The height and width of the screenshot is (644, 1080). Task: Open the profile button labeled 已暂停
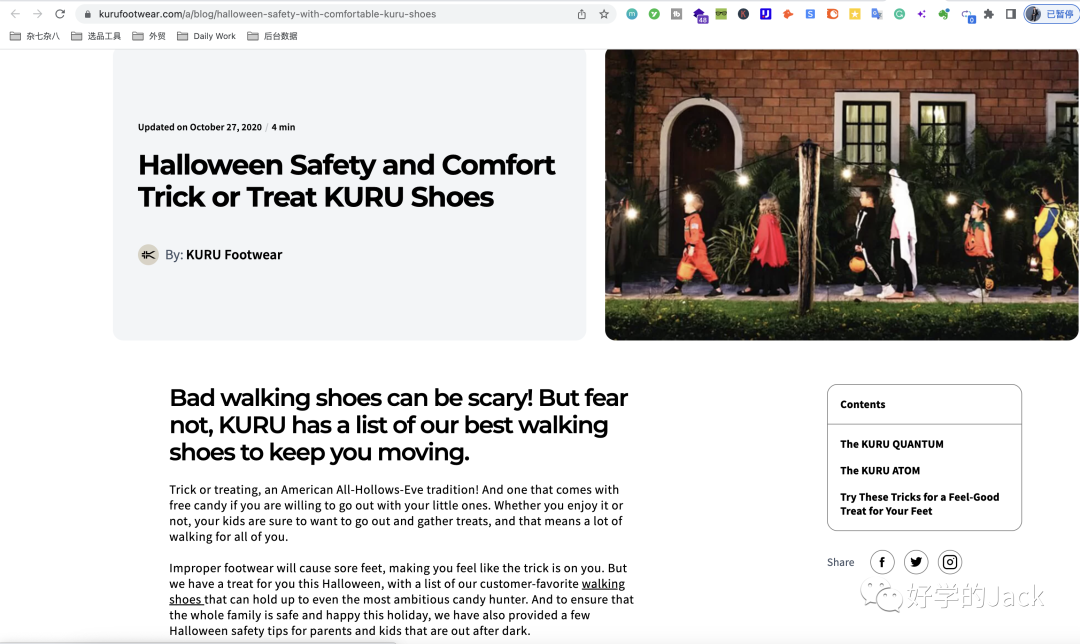(1051, 14)
